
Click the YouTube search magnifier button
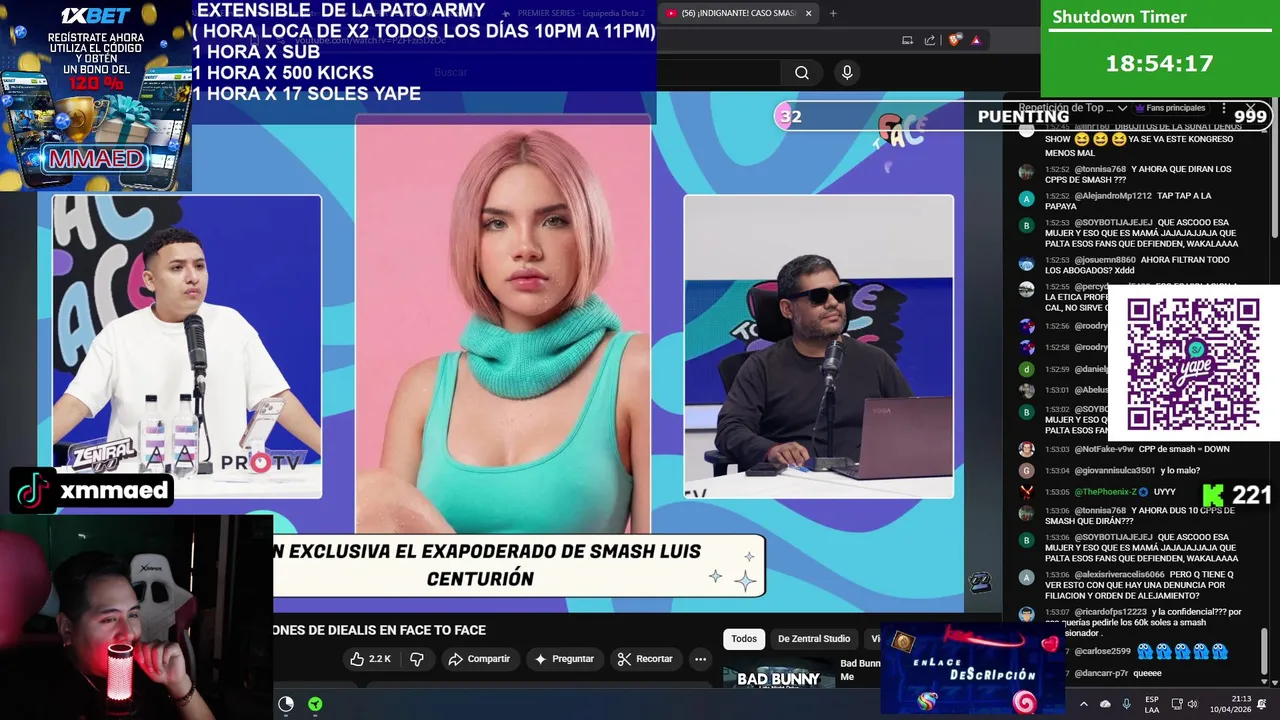coord(801,72)
